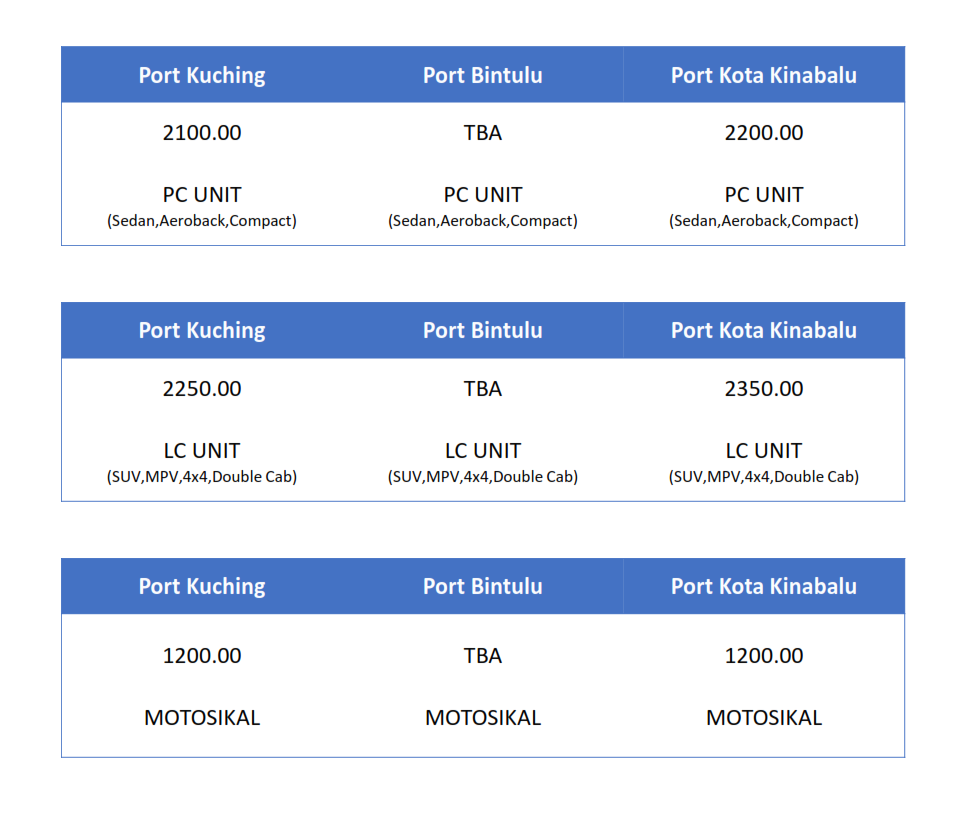Click the 2100.00 price for Port Kuching
The image size is (964, 815).
202,133
